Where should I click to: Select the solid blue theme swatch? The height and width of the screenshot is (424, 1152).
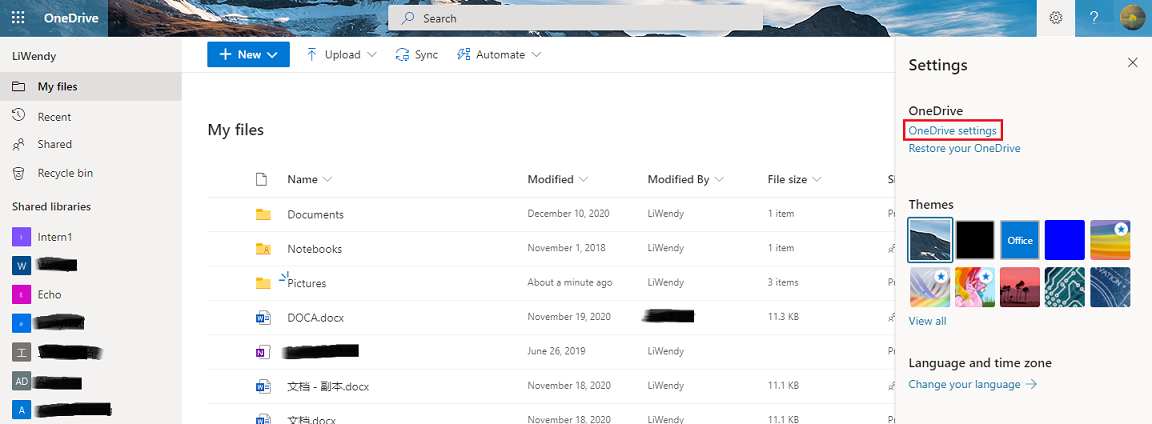pyautogui.click(x=1065, y=240)
